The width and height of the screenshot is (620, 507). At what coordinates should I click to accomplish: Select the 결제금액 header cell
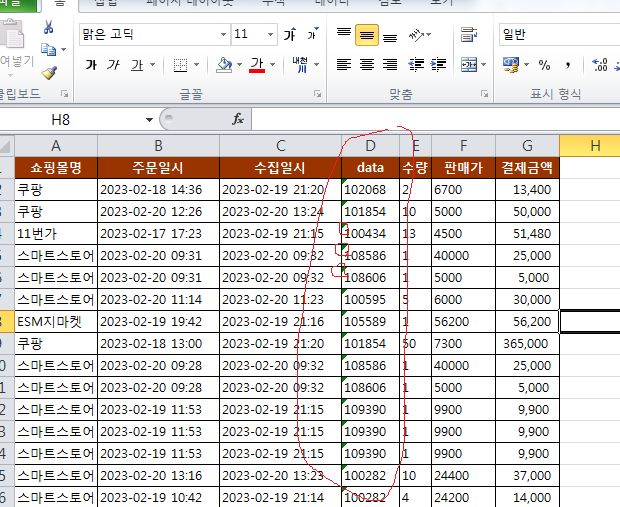(x=527, y=168)
